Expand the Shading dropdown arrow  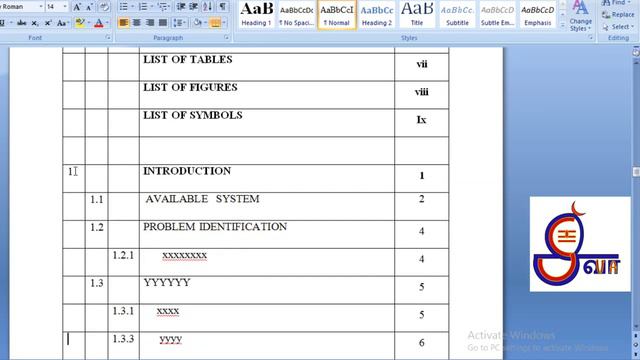point(205,23)
